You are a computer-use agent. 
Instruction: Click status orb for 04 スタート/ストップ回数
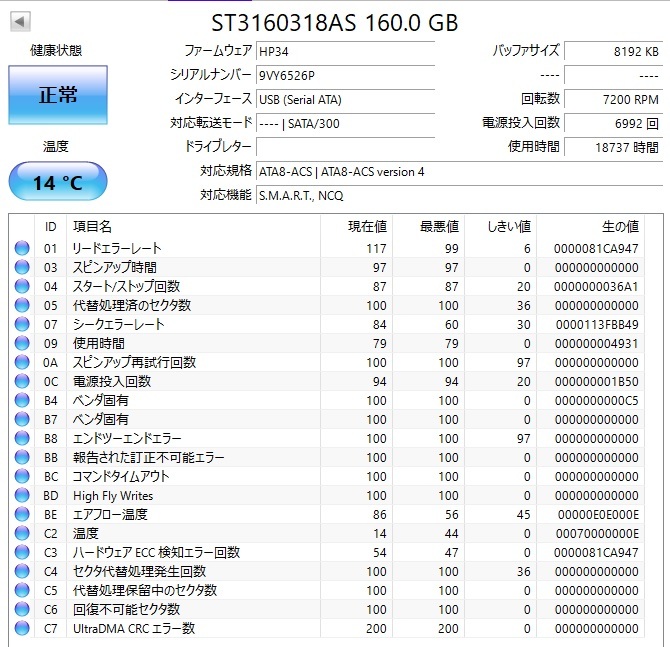[x=22, y=286]
